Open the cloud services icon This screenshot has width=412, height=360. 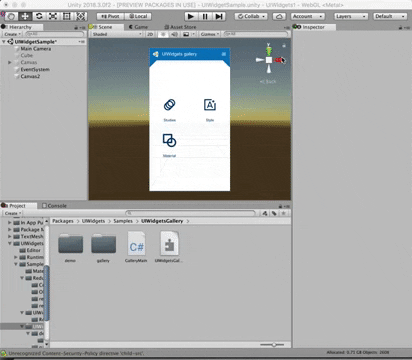279,16
